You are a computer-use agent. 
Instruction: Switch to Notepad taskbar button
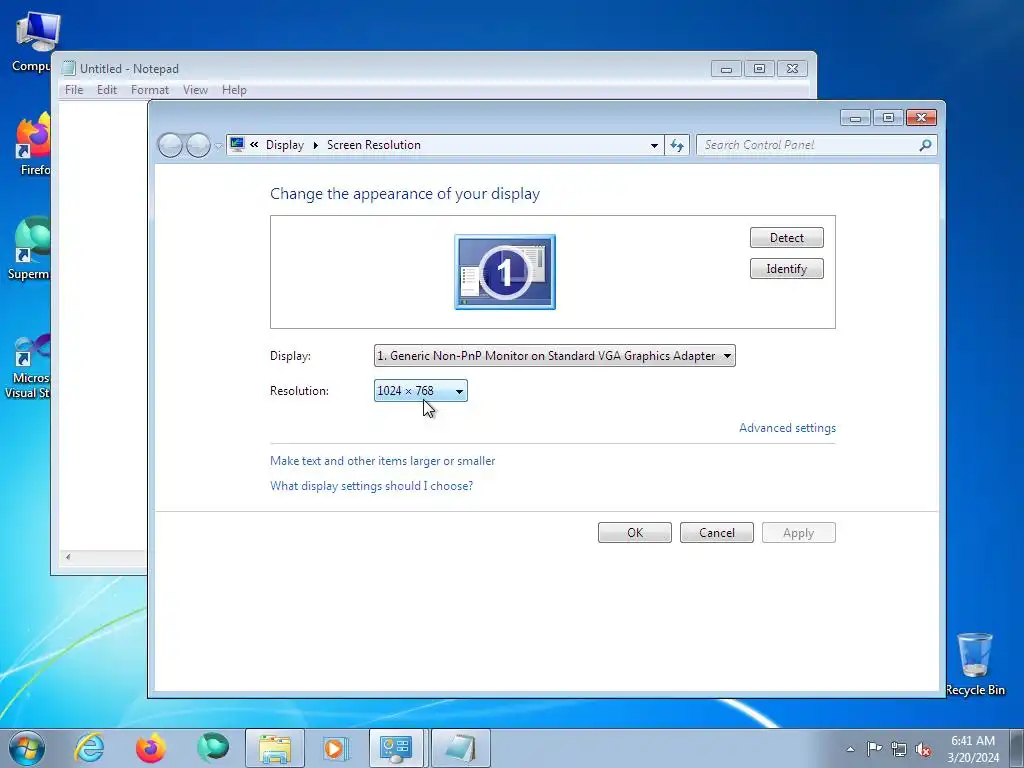point(460,748)
